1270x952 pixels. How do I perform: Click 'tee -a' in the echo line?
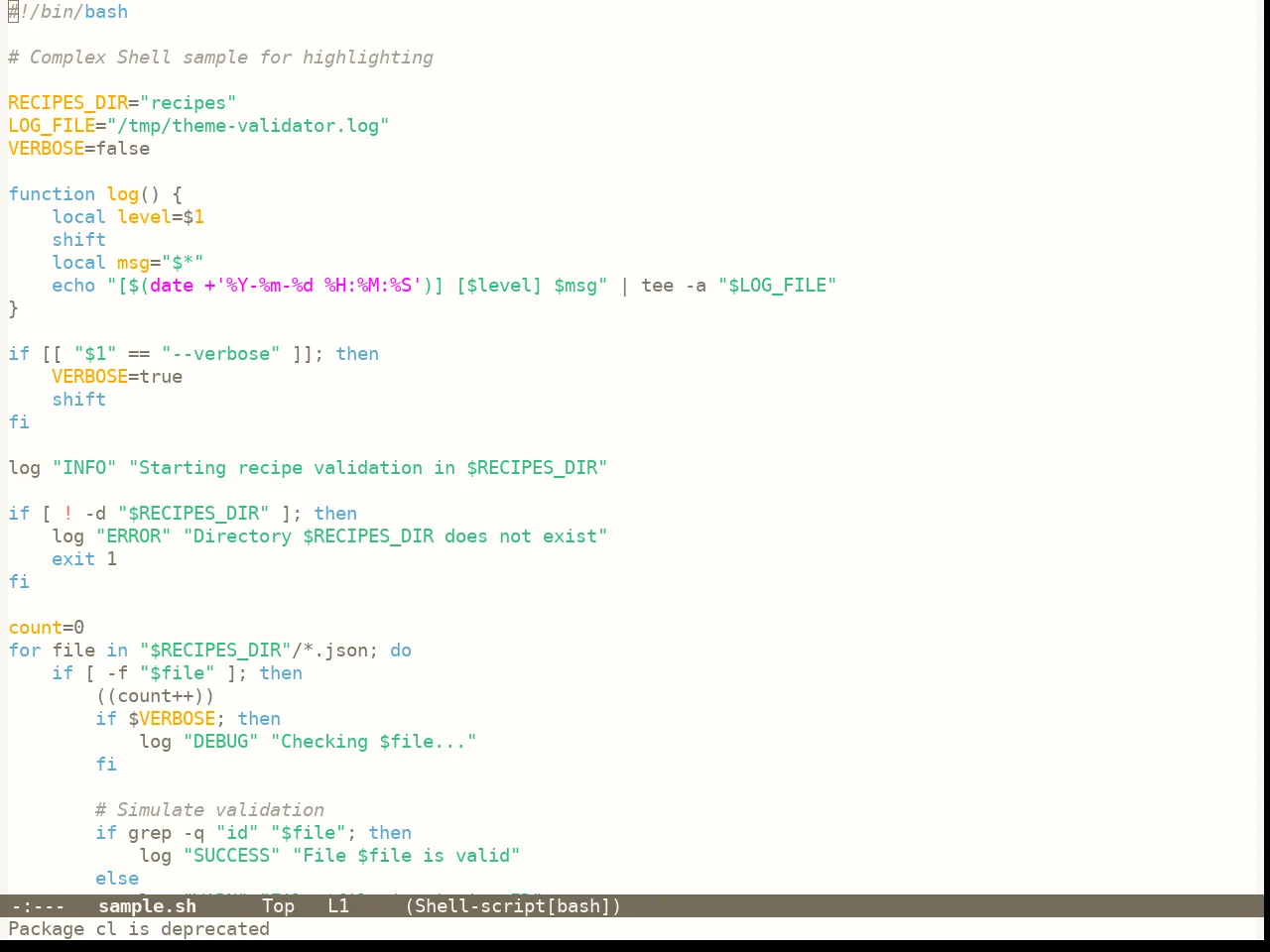tap(674, 286)
